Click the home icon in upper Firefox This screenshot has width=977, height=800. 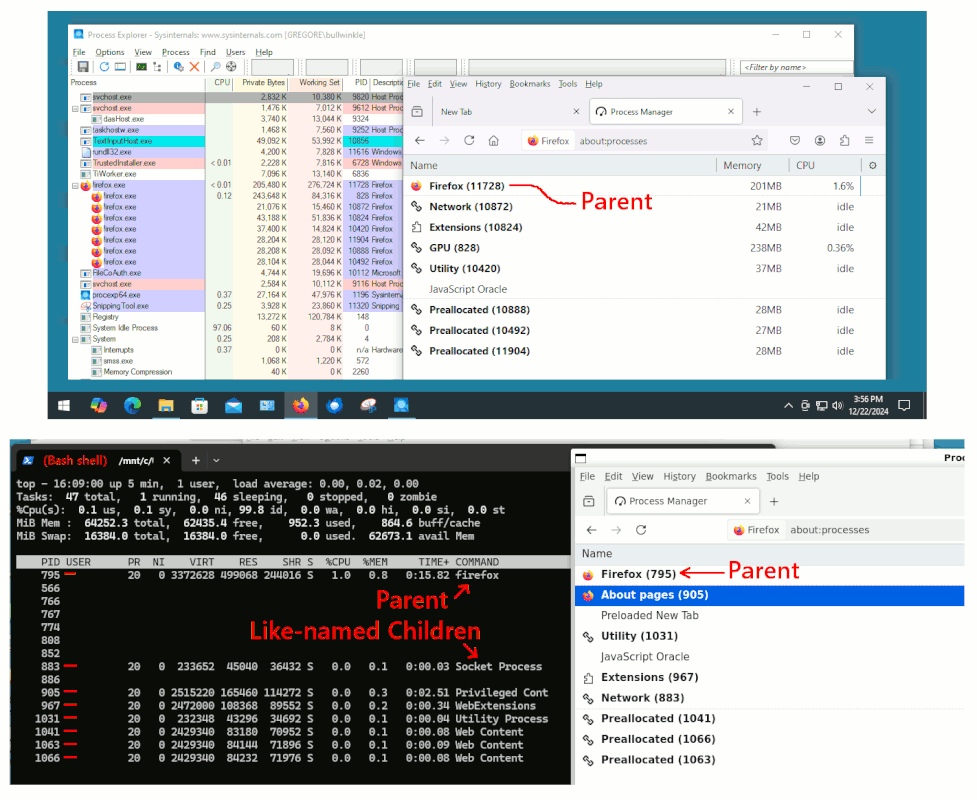[493, 141]
